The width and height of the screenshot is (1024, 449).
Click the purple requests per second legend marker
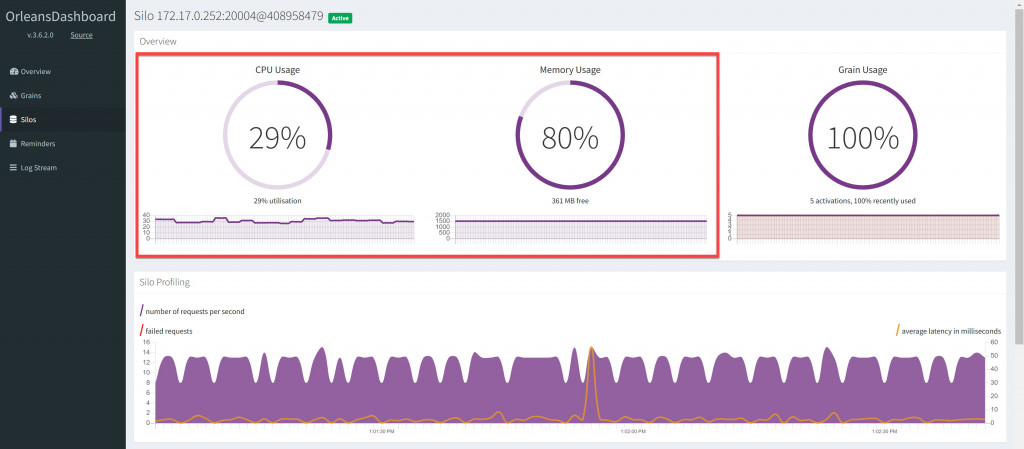(142, 311)
